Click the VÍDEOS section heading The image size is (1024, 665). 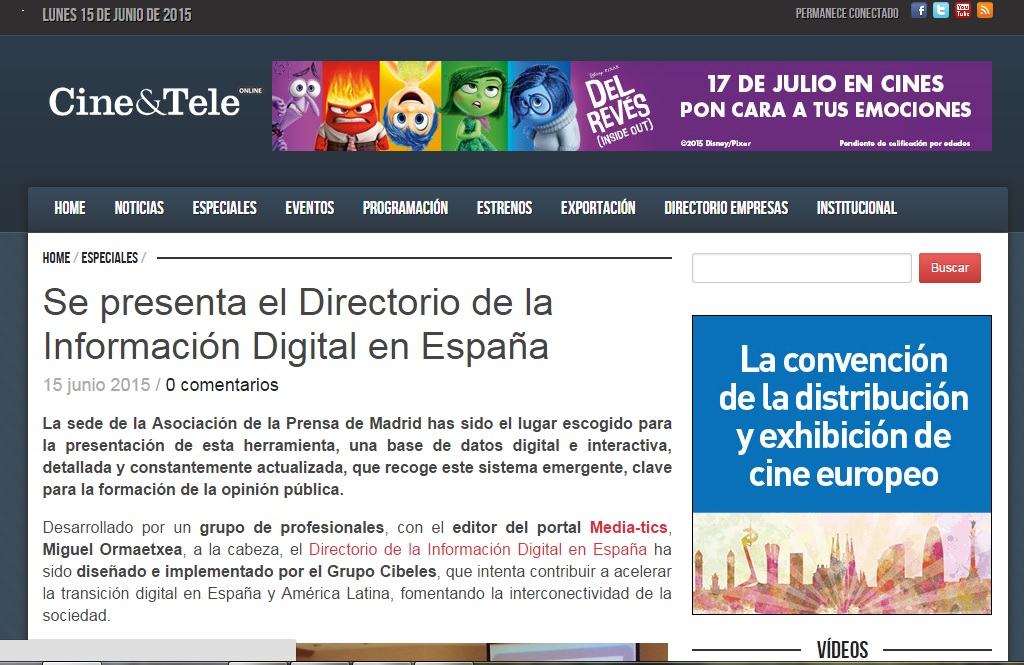(x=842, y=649)
